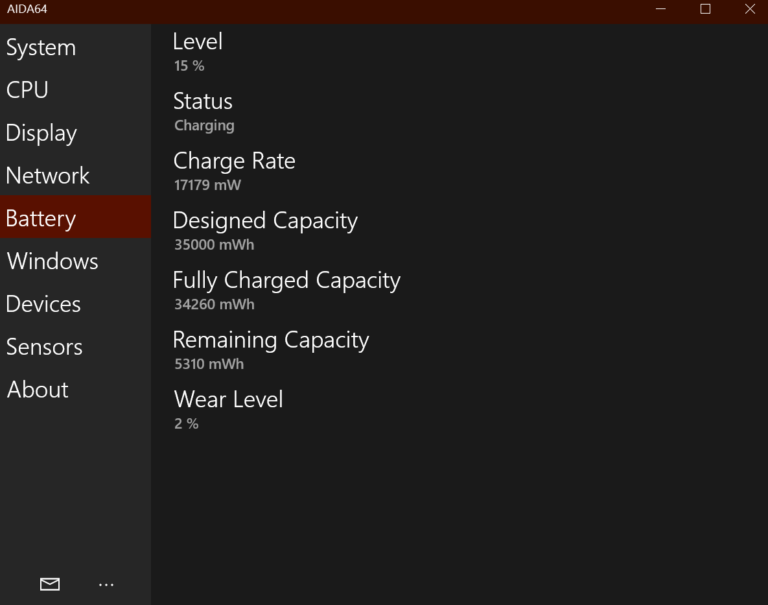This screenshot has width=768, height=605.
Task: Select the Wear Level heading
Action: [228, 399]
